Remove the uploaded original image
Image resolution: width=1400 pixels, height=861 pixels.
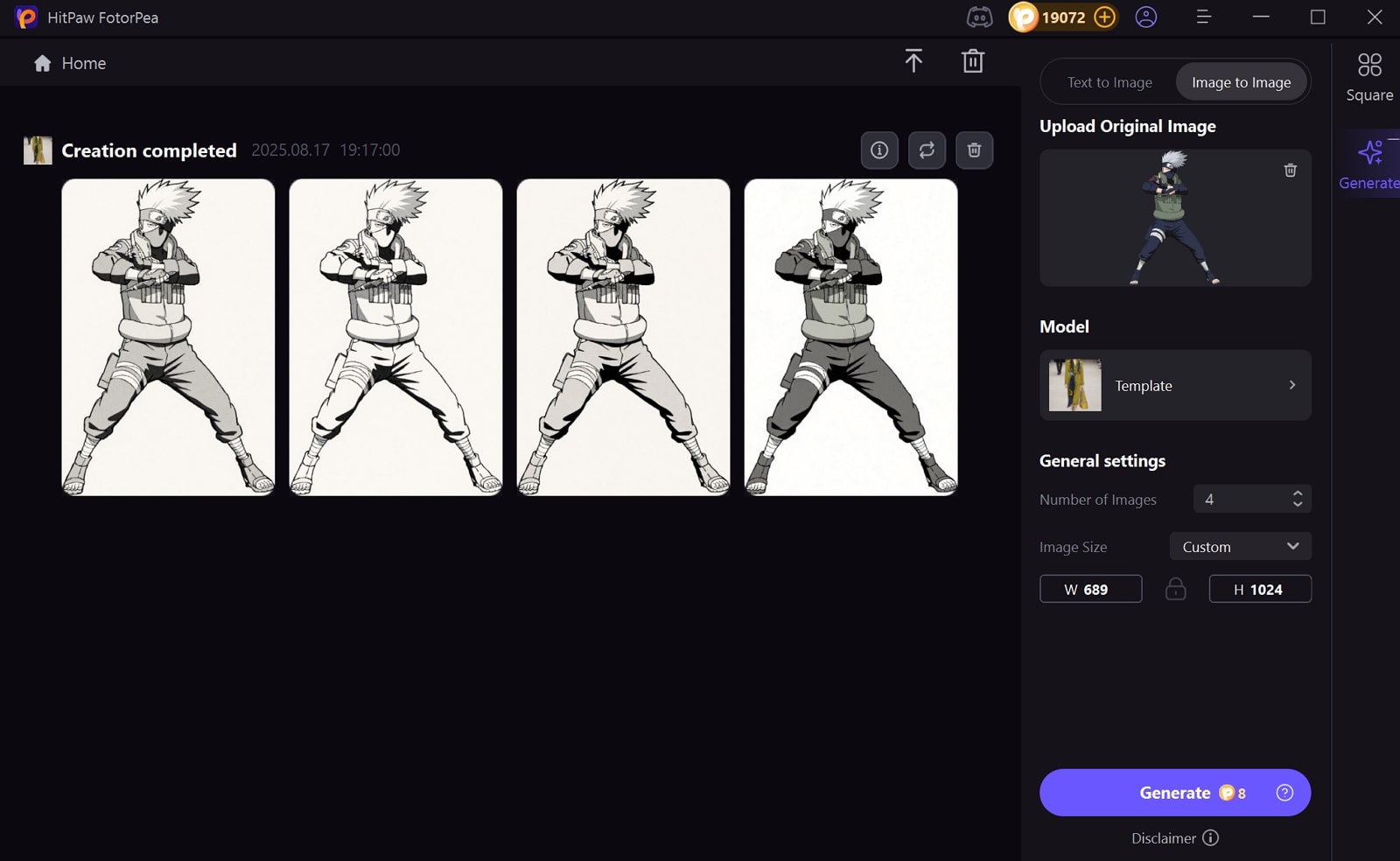1290,170
